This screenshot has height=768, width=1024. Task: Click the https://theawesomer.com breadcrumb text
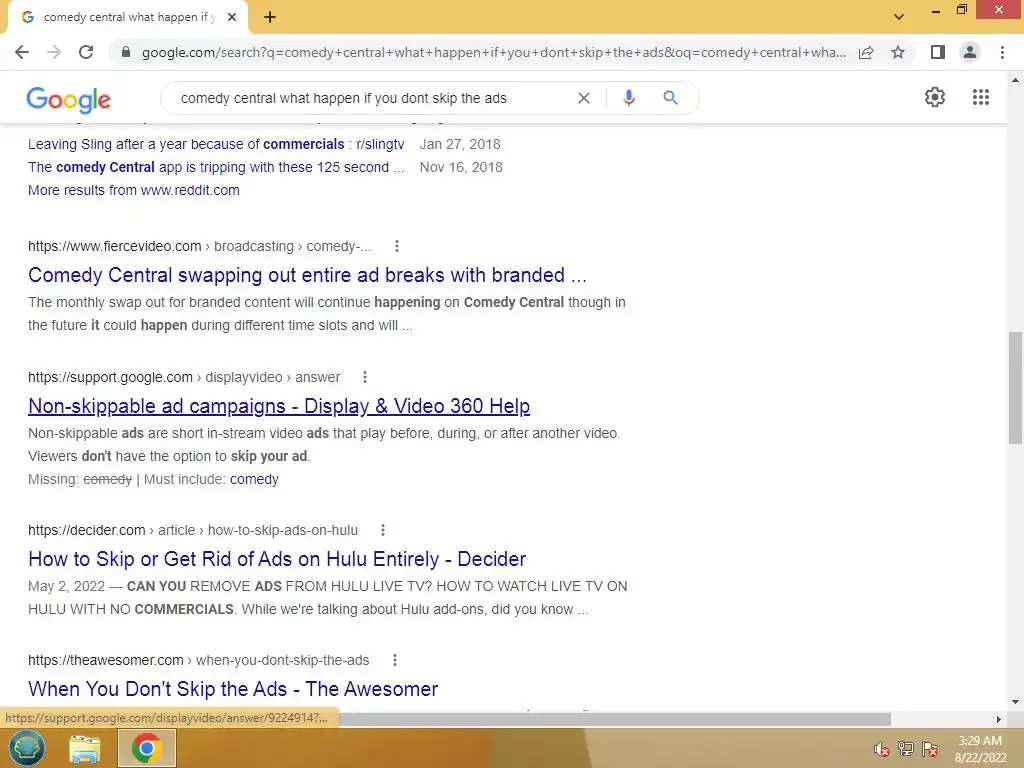106,660
